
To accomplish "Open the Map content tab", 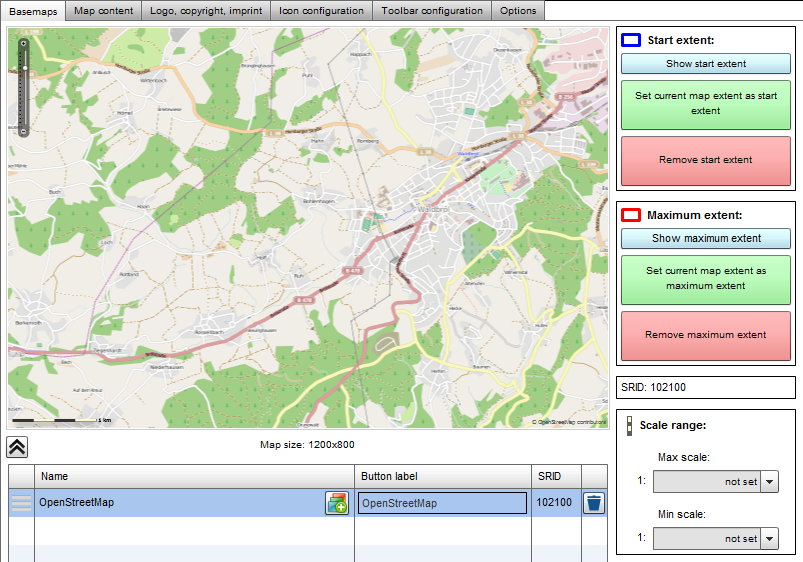I will (103, 11).
